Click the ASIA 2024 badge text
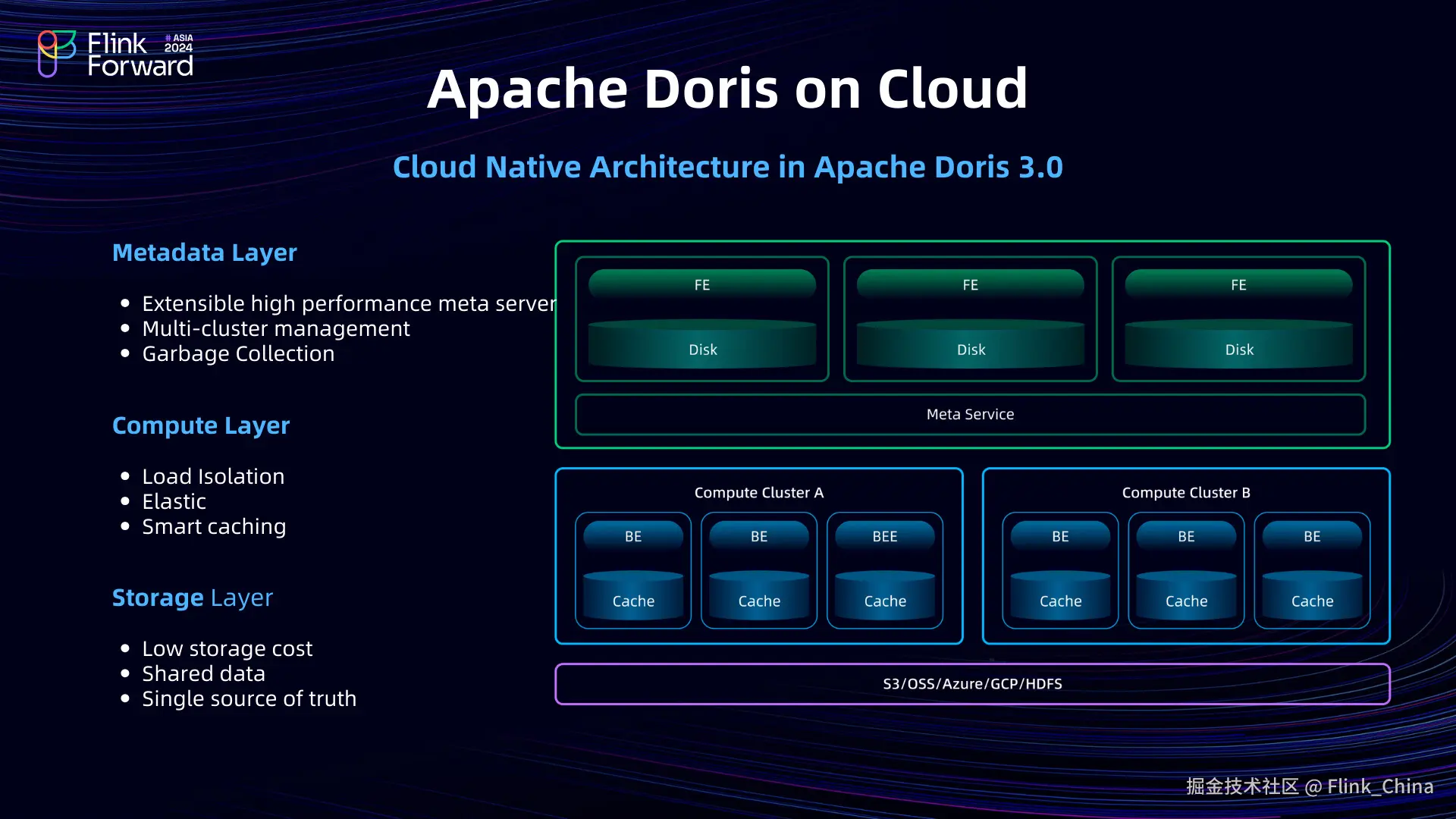The width and height of the screenshot is (1456, 819). [x=179, y=43]
